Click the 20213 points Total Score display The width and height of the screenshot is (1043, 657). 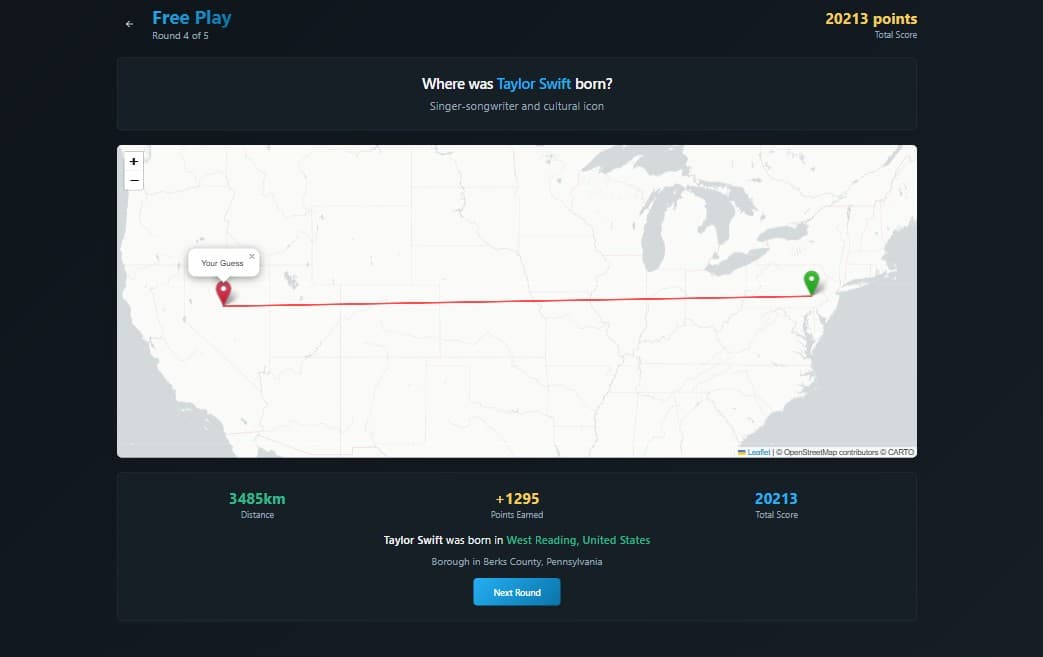coord(869,18)
